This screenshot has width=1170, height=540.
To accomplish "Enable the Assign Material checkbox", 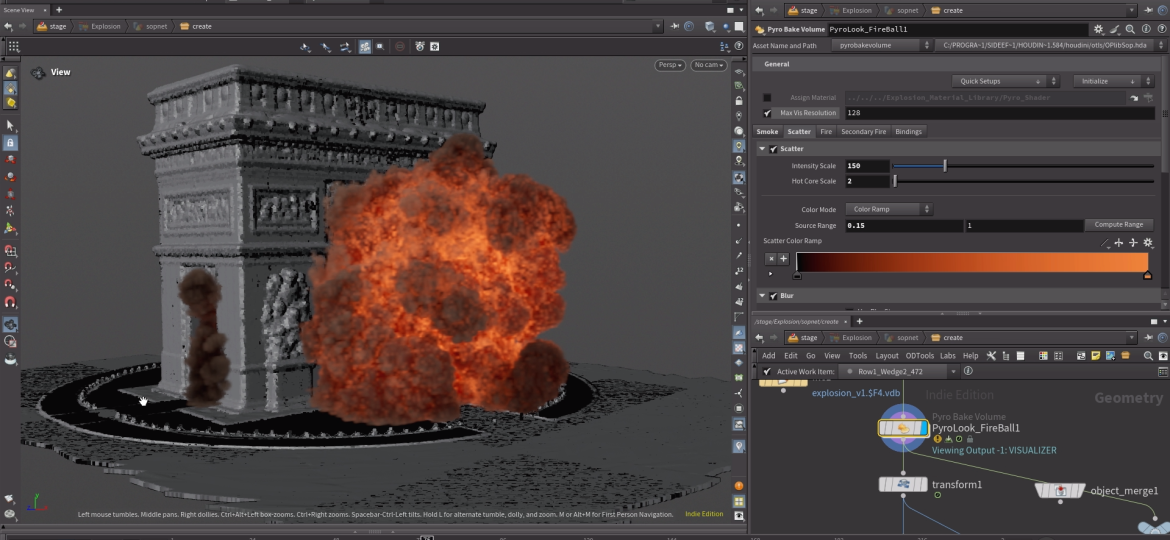I will pyautogui.click(x=767, y=98).
